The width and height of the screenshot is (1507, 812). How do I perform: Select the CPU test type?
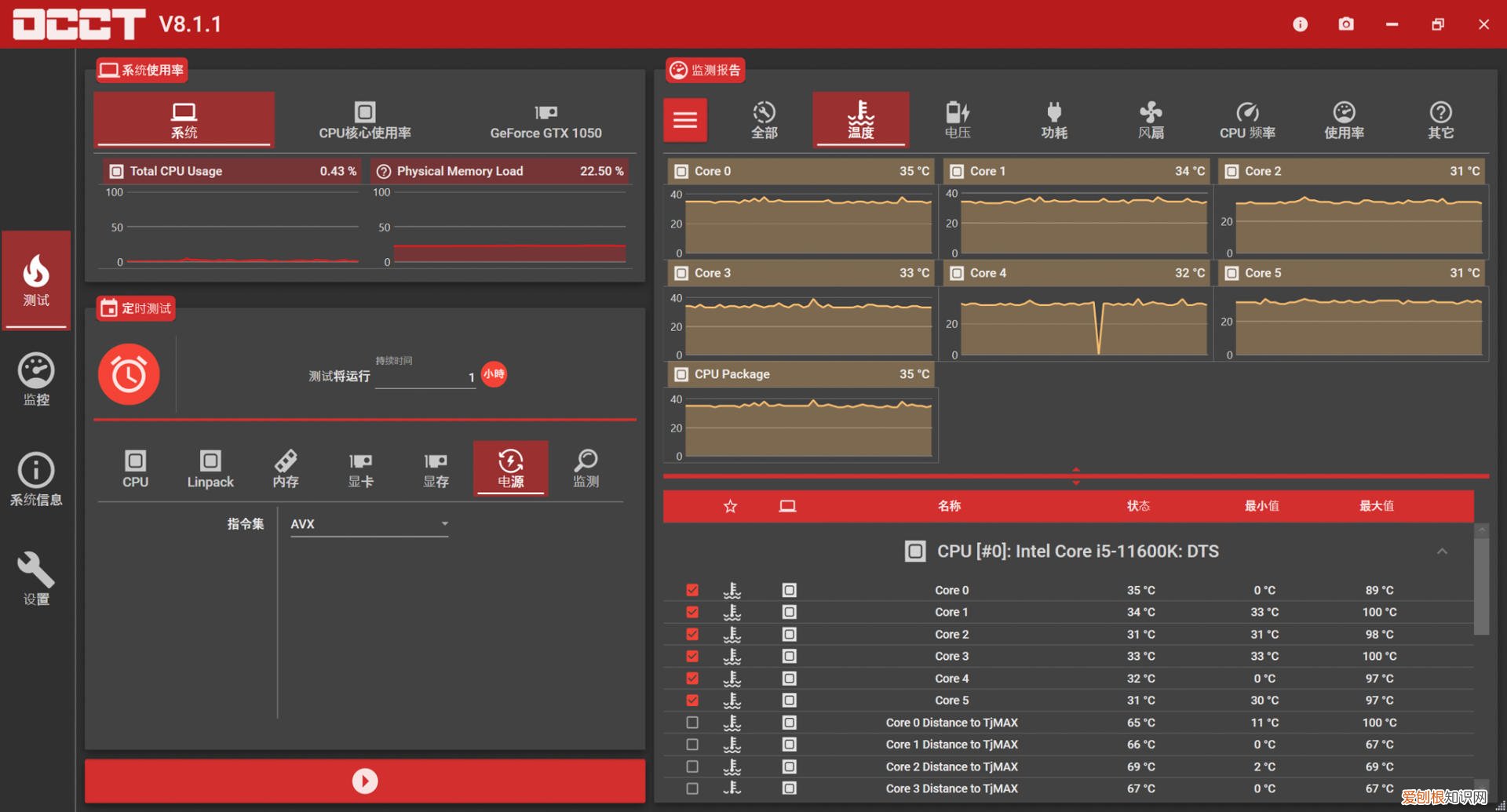[x=135, y=468]
